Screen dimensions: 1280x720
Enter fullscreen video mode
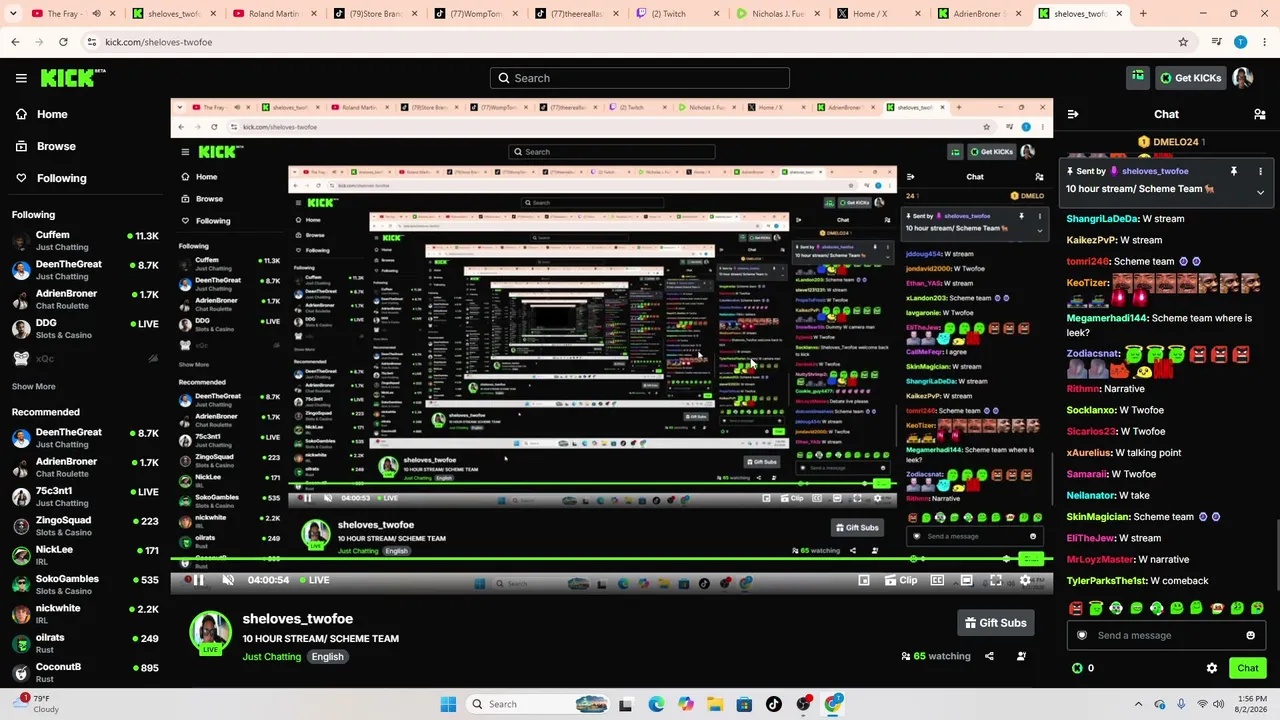click(x=996, y=580)
